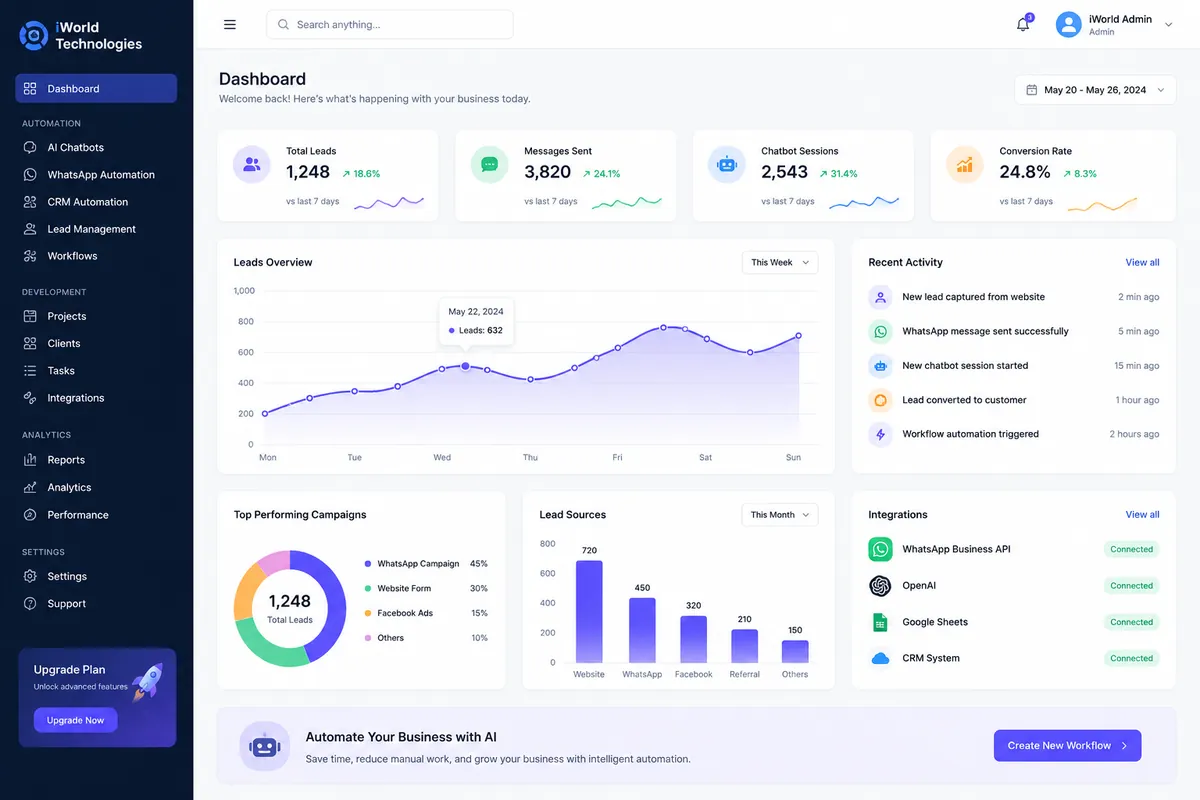Click the Total Leads people icon
Image resolution: width=1200 pixels, height=800 pixels.
coord(252,165)
